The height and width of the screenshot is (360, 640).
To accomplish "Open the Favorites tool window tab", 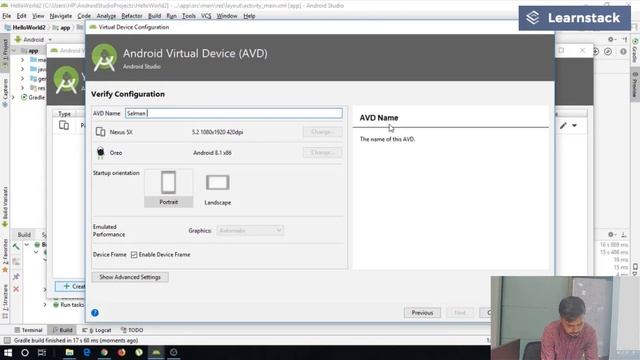I will tap(5, 255).
